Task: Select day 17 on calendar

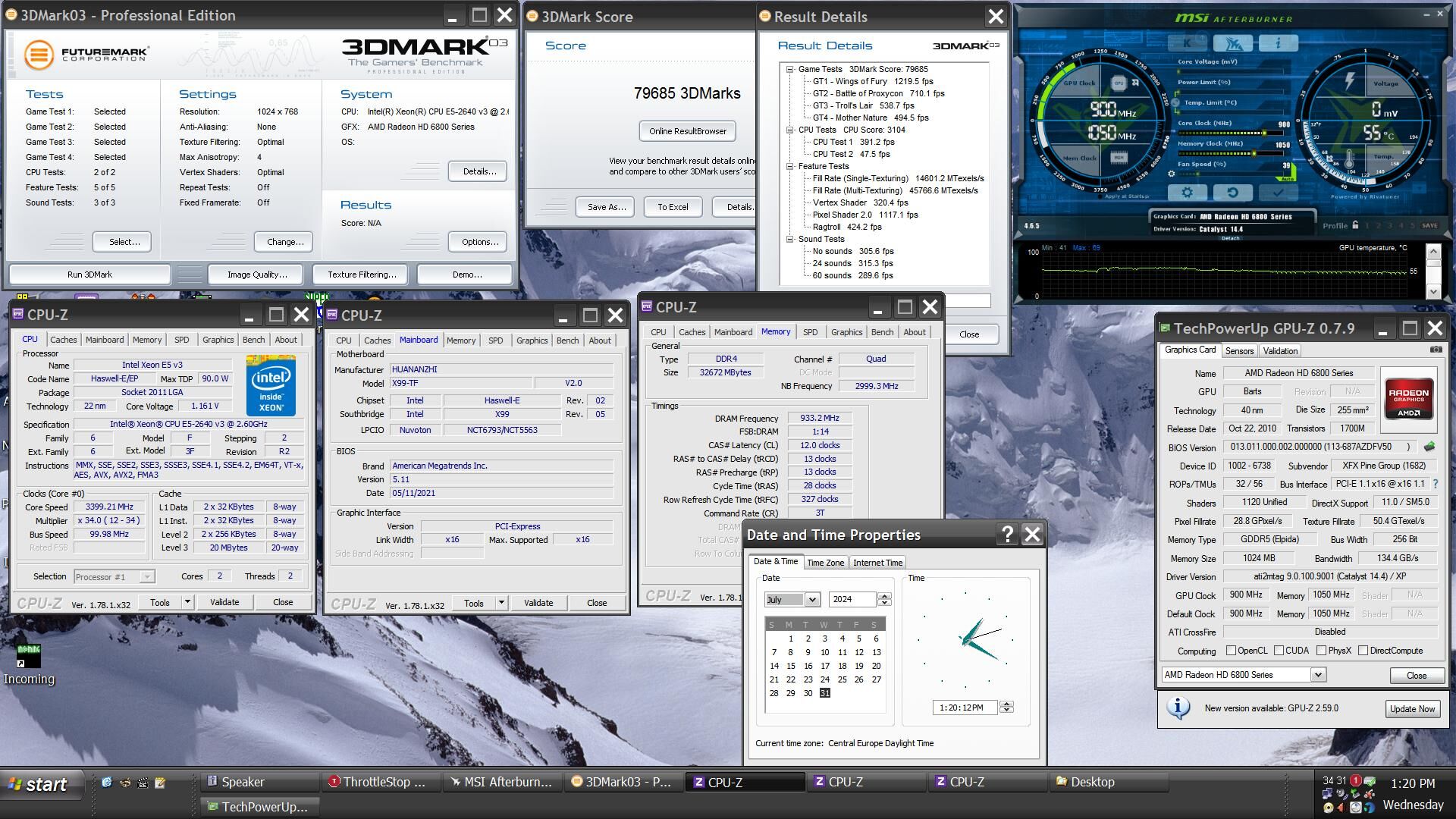Action: 824,666
